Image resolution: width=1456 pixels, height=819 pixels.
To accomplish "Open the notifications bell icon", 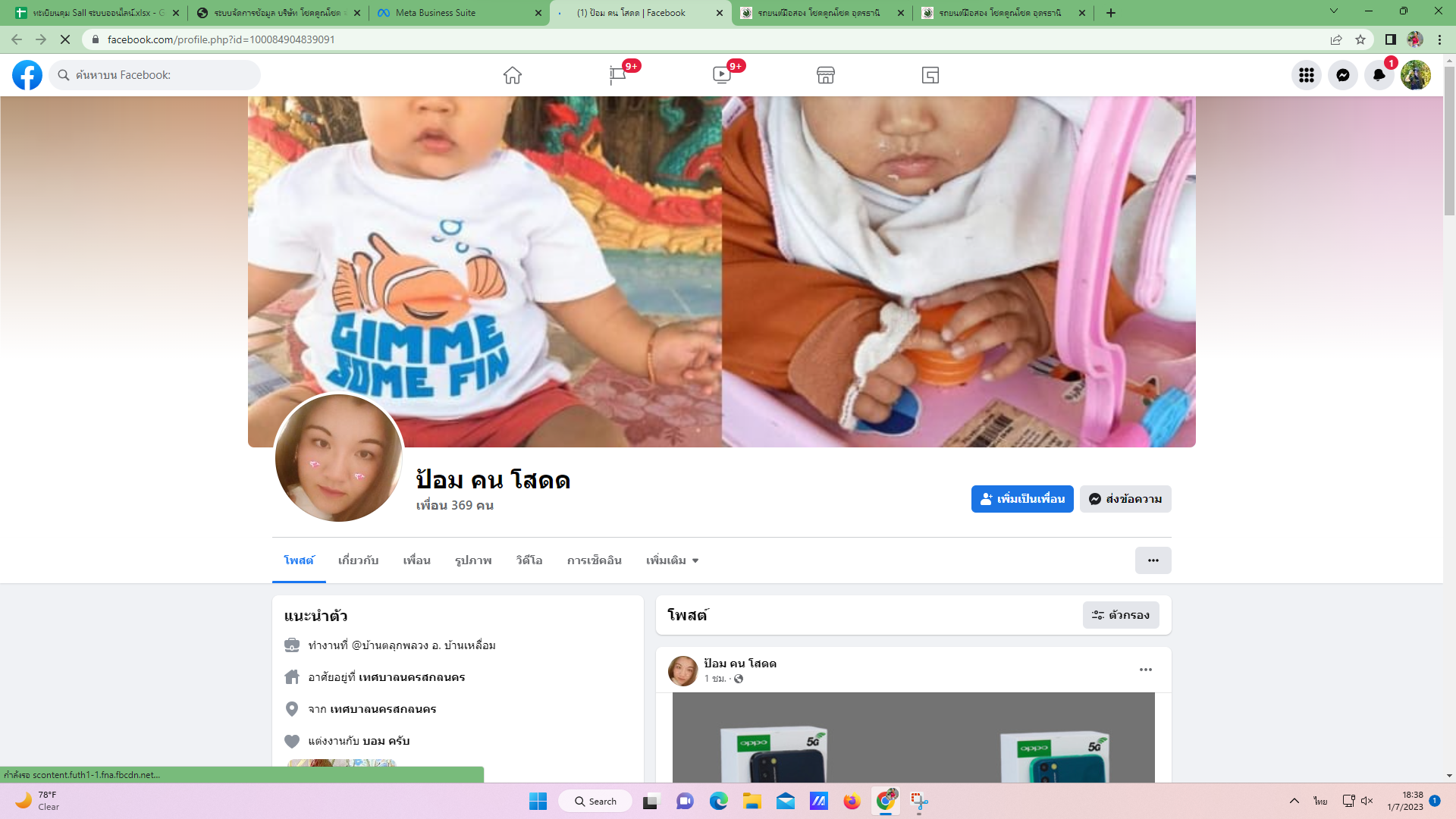I will coord(1379,75).
